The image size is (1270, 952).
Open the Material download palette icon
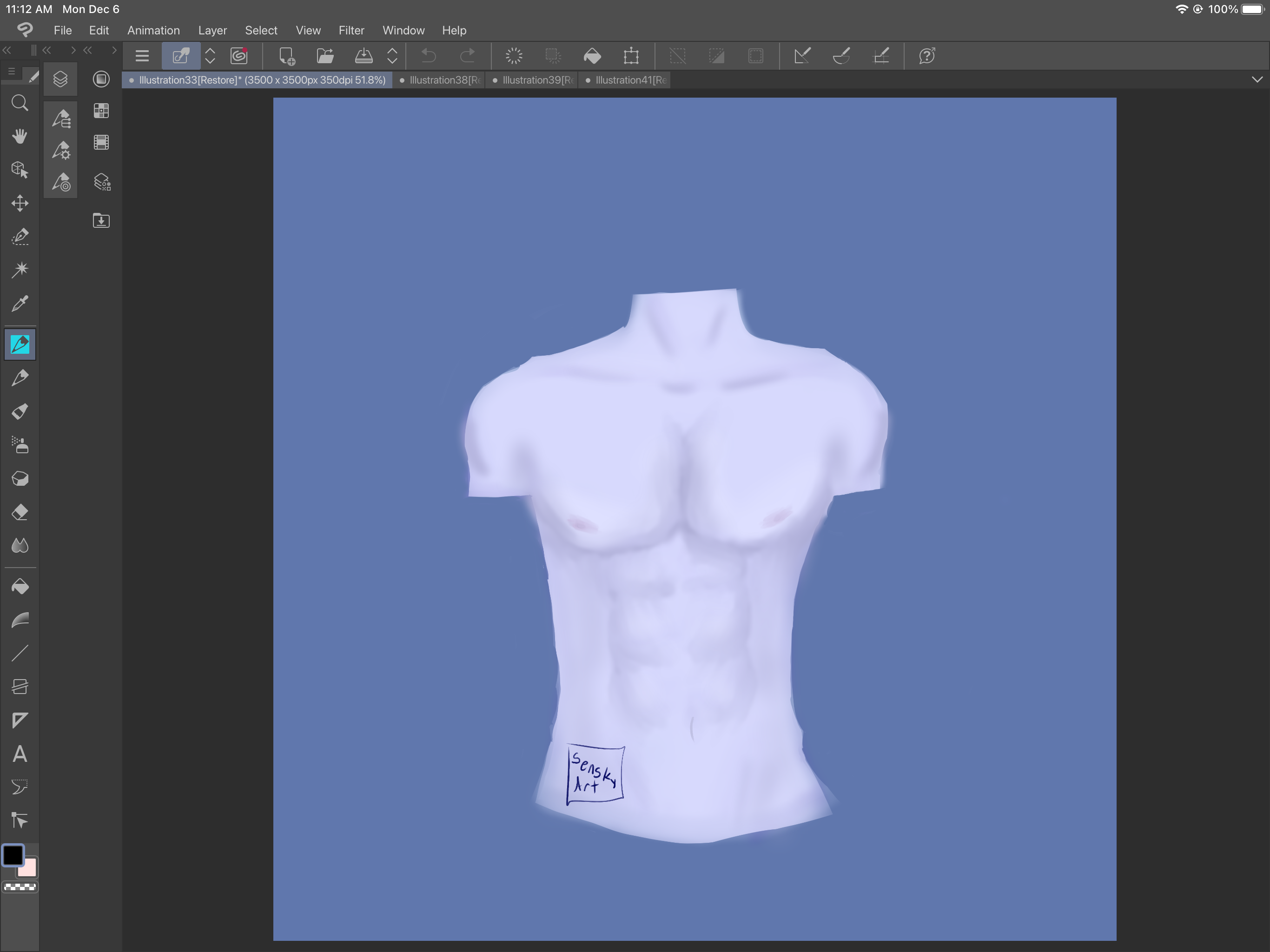(102, 220)
